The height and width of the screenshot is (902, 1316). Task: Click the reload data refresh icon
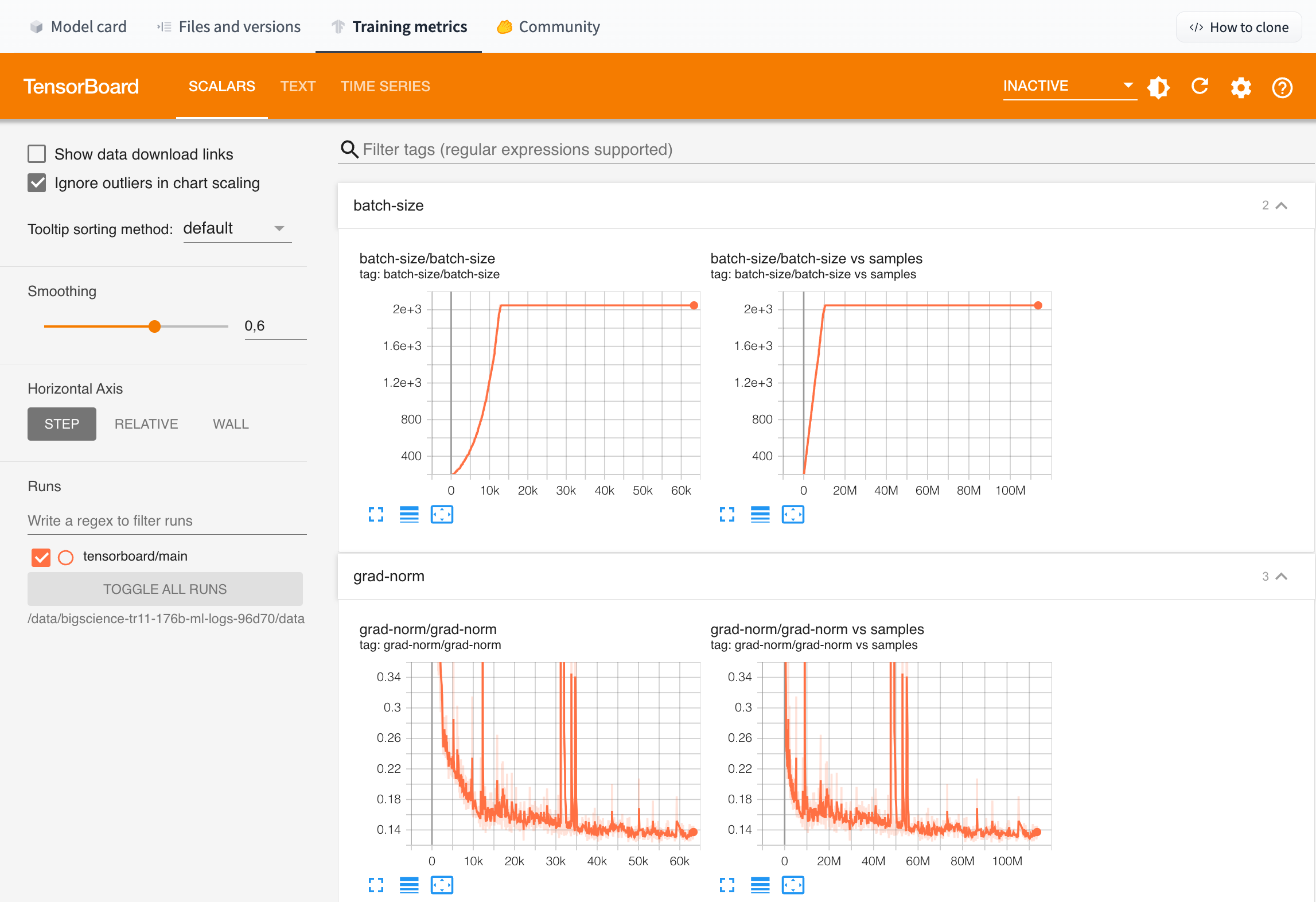click(x=1200, y=87)
